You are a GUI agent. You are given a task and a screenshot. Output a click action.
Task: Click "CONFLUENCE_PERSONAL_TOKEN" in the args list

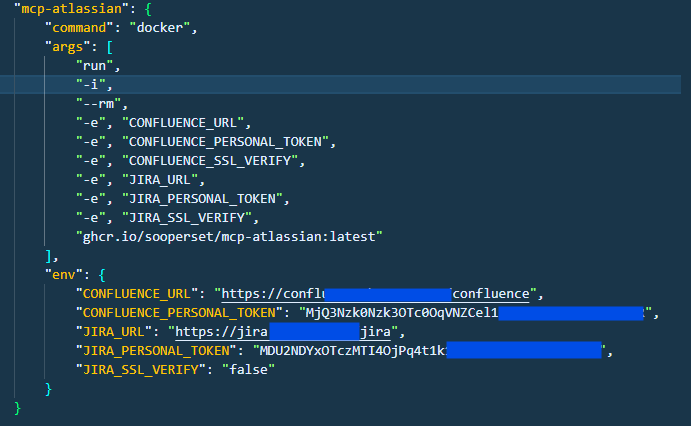pos(225,141)
